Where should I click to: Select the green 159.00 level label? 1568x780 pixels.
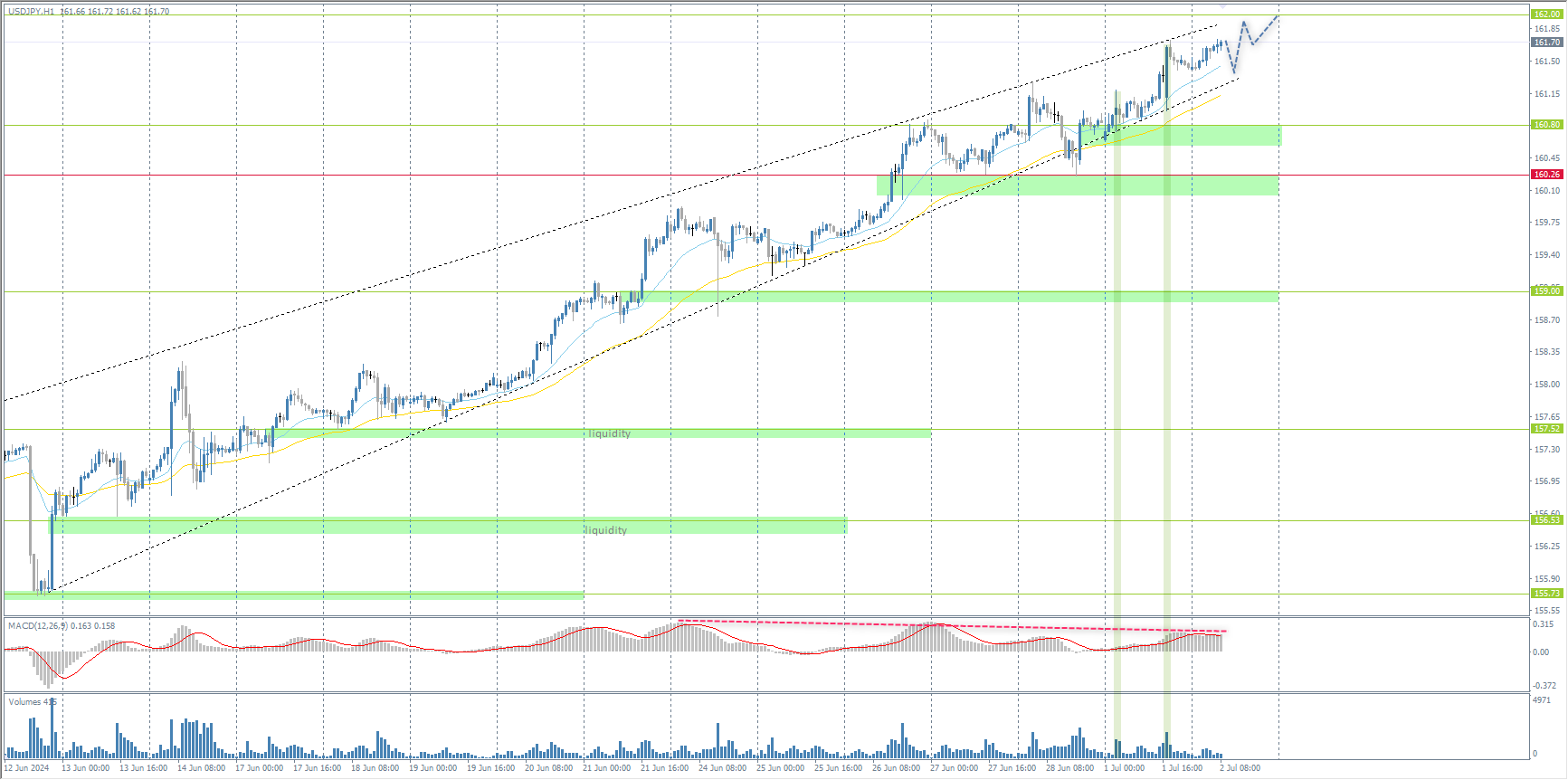pyautogui.click(x=1546, y=291)
